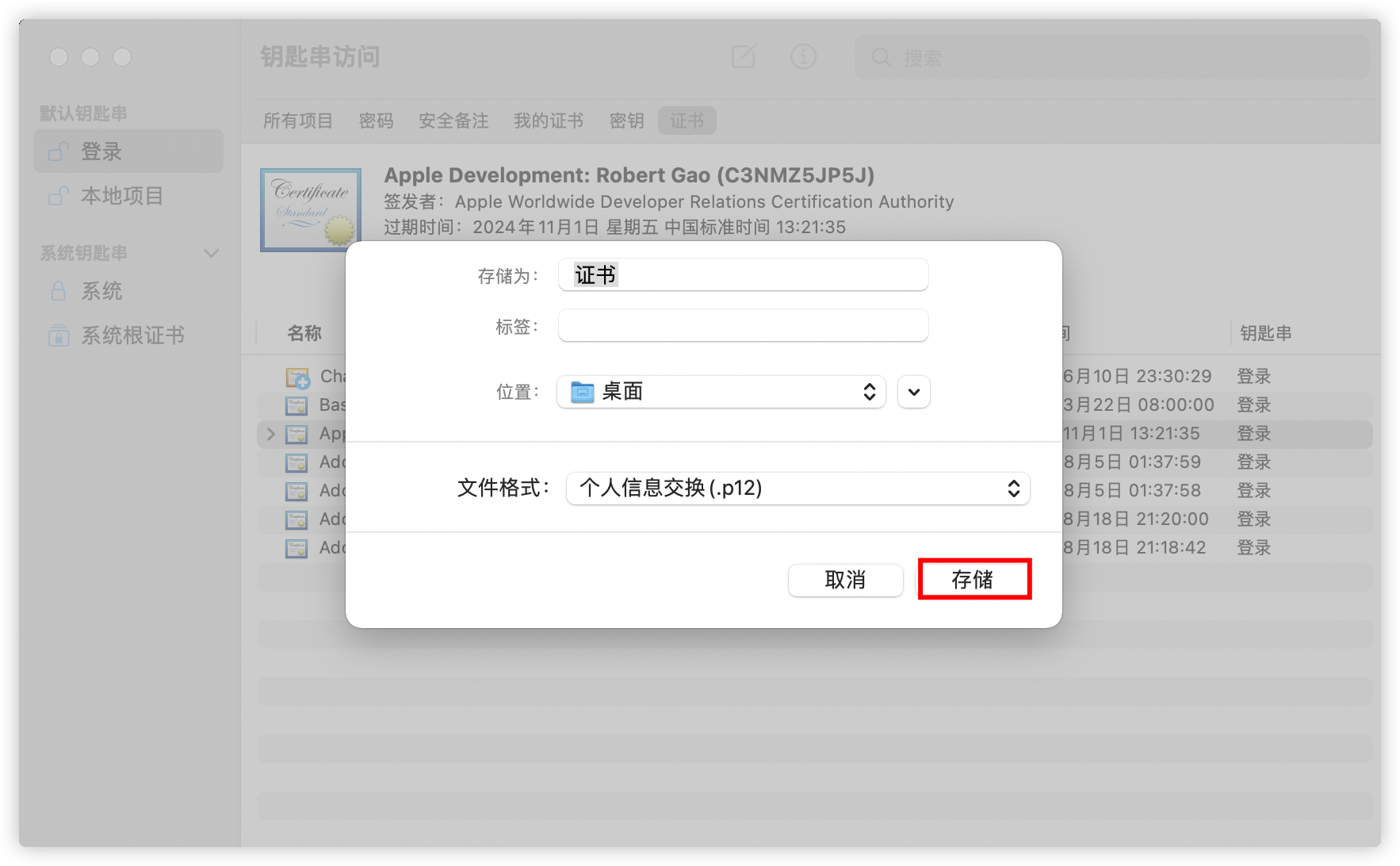Viewport: 1400px width, 866px height.
Task: Switch to 我的证书 tab
Action: 548,121
